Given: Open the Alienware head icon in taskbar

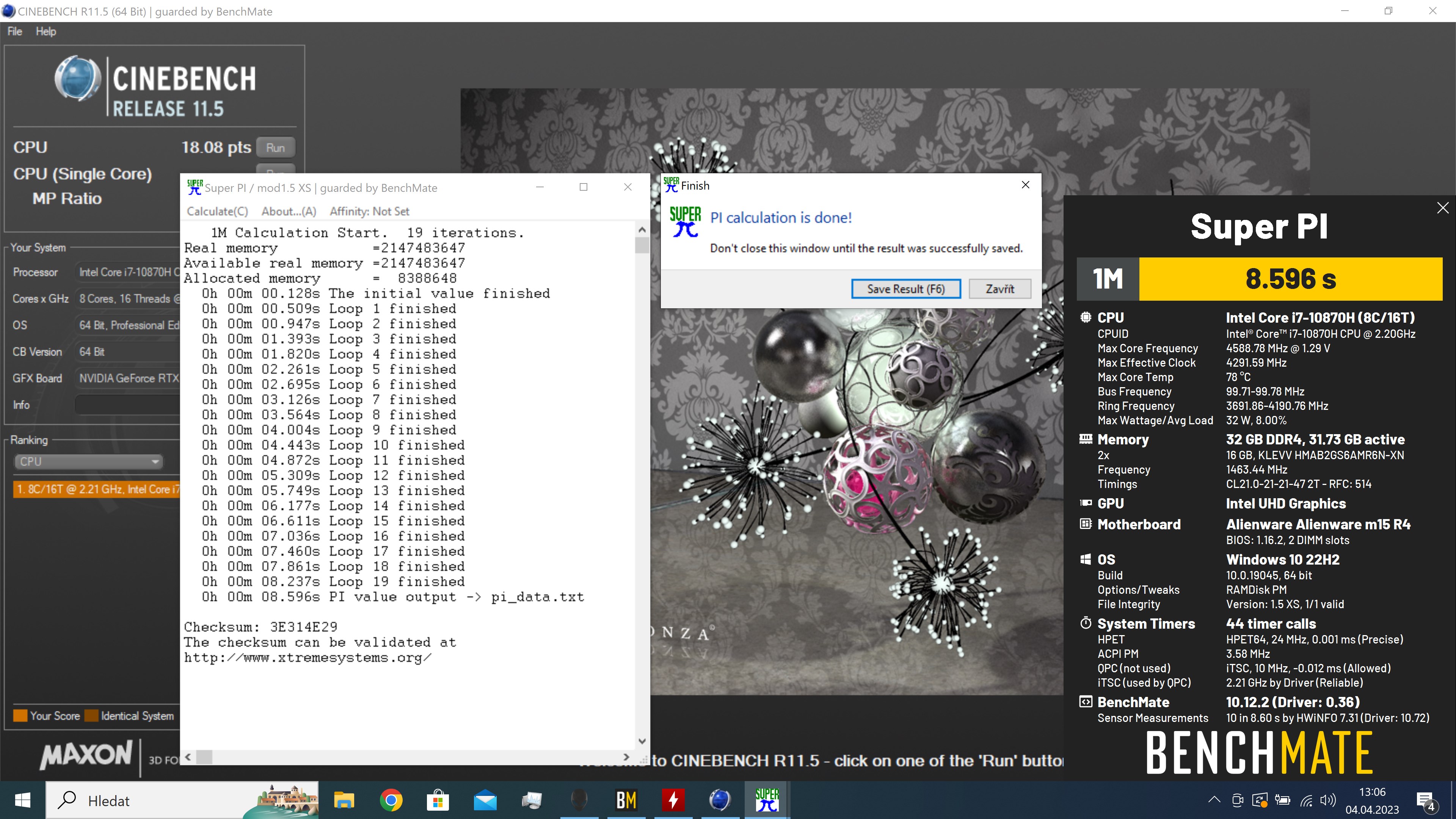Looking at the screenshot, I should tap(579, 800).
